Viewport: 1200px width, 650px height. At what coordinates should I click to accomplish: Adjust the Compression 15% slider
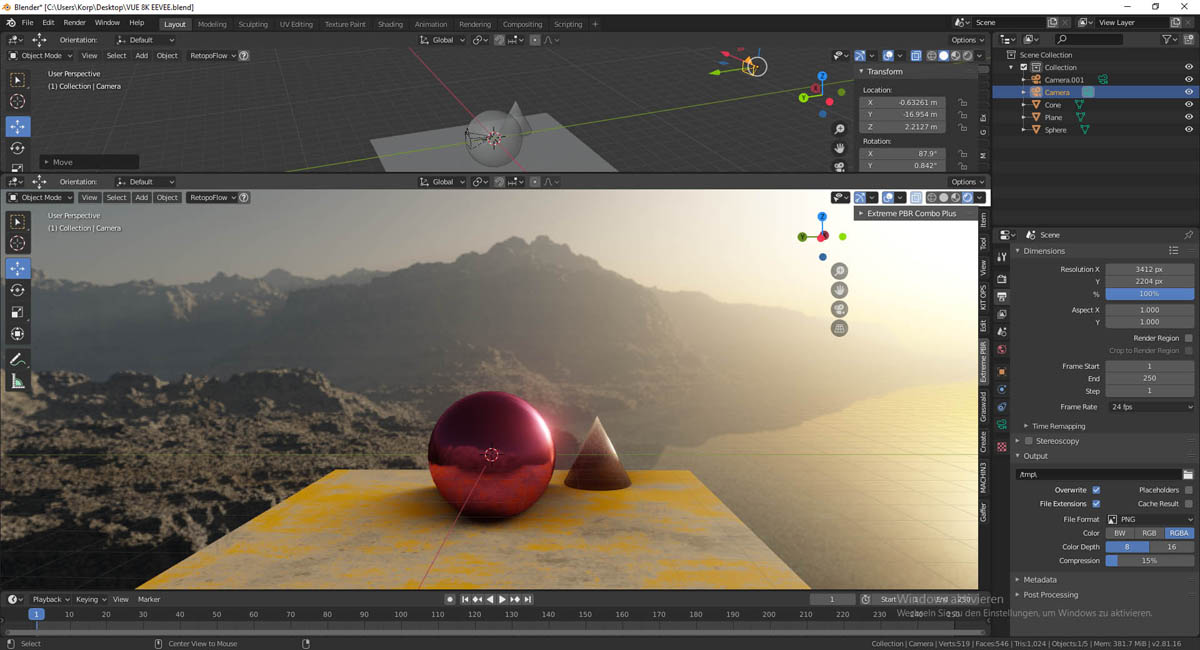[1149, 561]
